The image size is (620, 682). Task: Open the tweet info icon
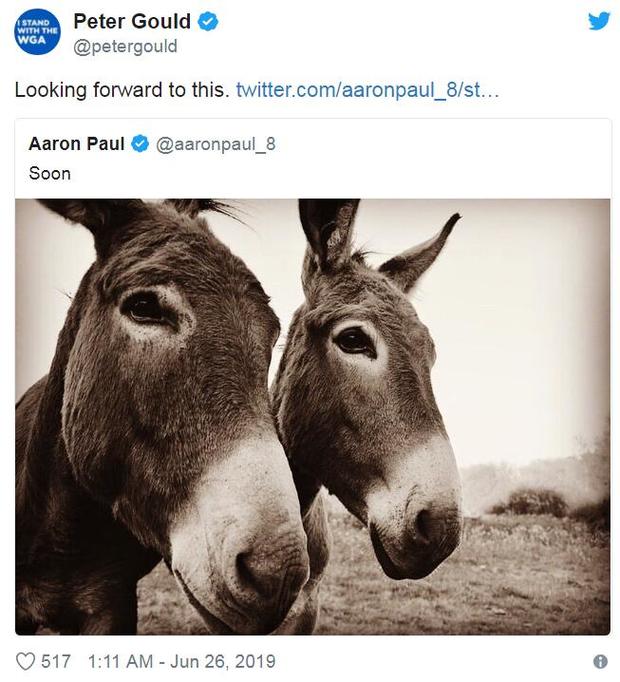[600, 661]
